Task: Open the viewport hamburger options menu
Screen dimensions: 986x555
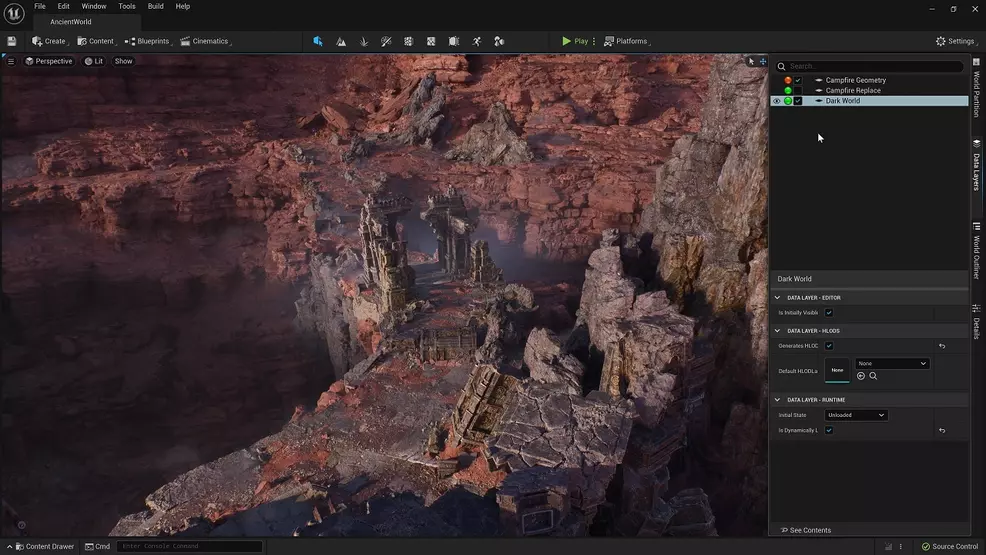Action: (11, 61)
